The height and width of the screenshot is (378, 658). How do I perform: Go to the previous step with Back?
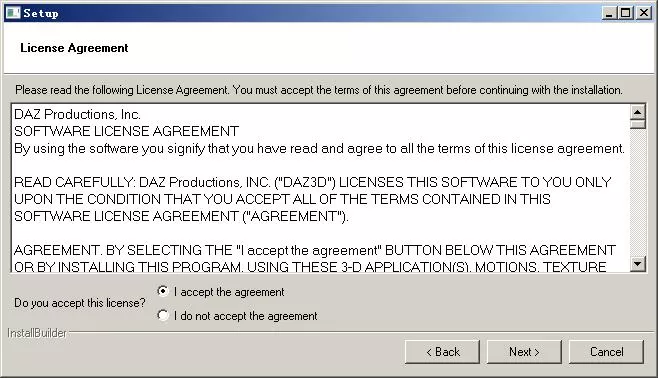click(x=442, y=352)
